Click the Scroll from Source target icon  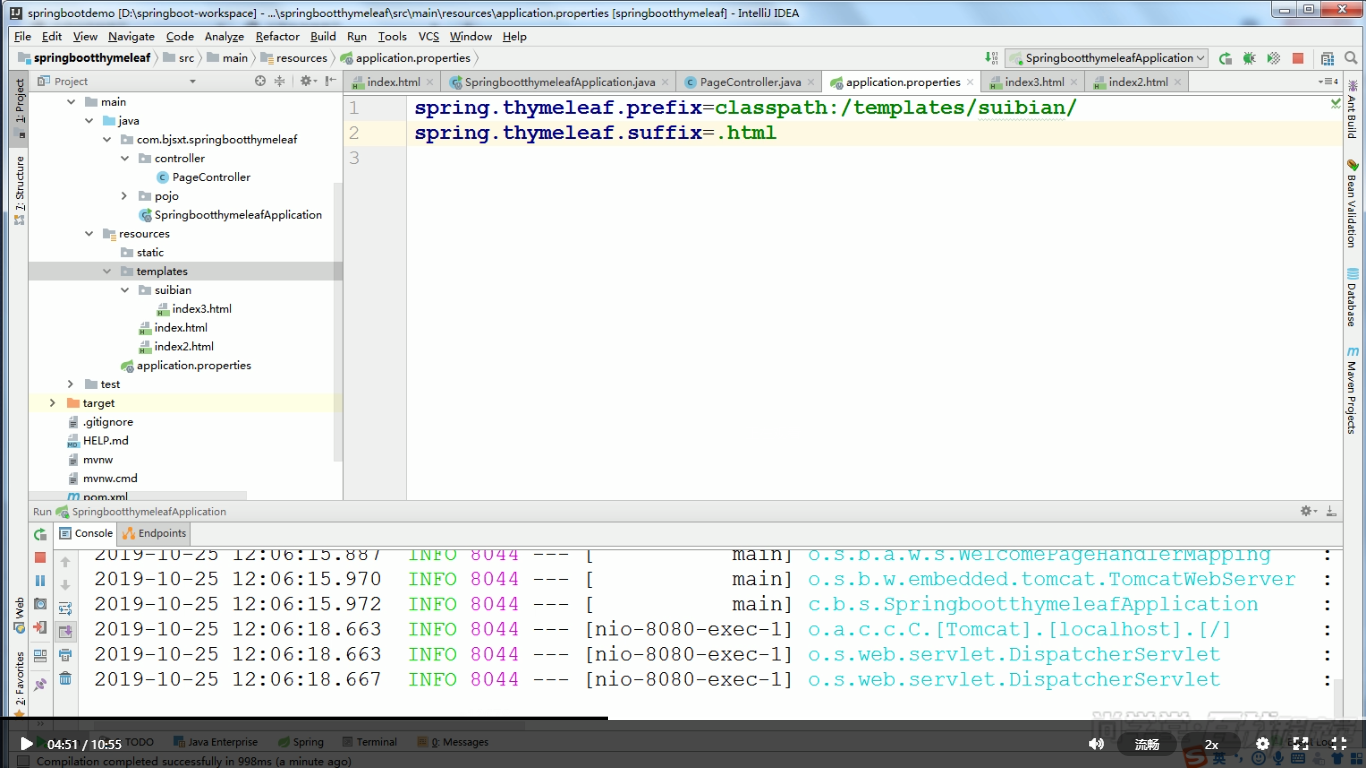pyautogui.click(x=260, y=81)
